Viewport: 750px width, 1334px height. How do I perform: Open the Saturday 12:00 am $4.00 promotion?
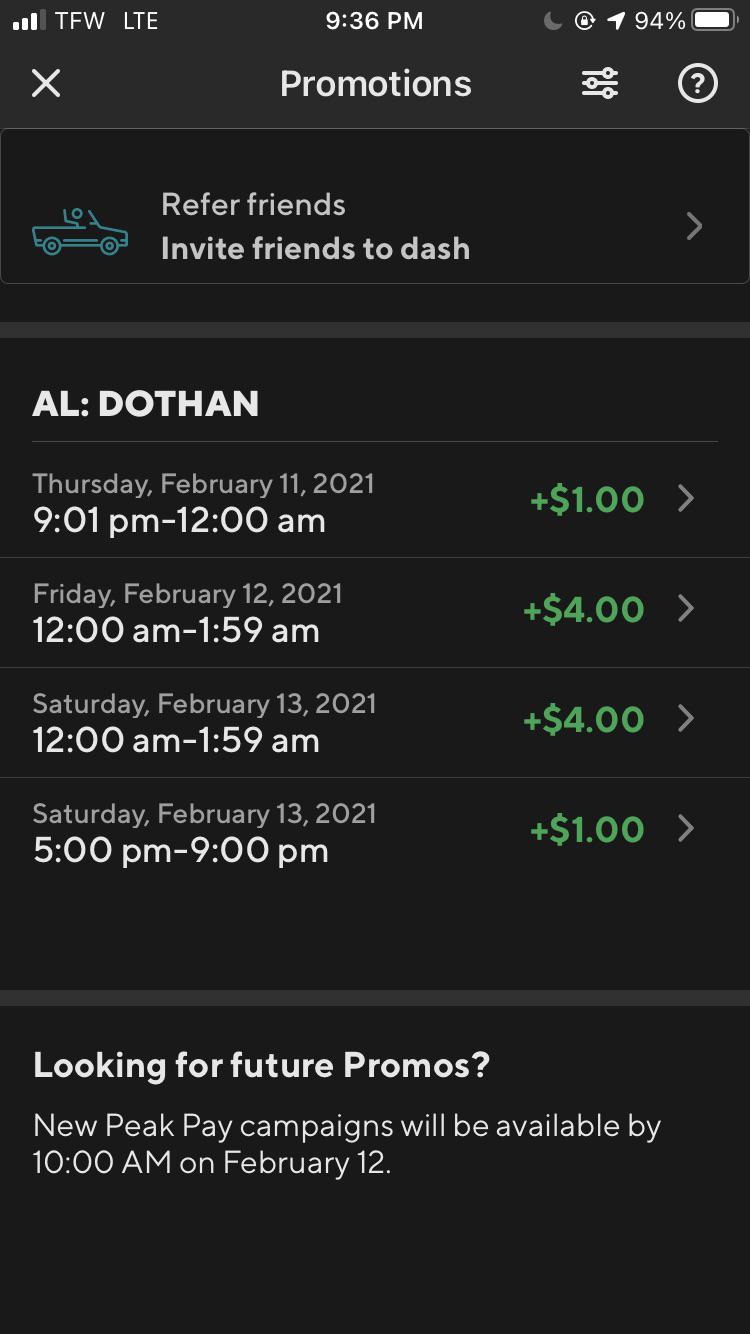coord(375,720)
